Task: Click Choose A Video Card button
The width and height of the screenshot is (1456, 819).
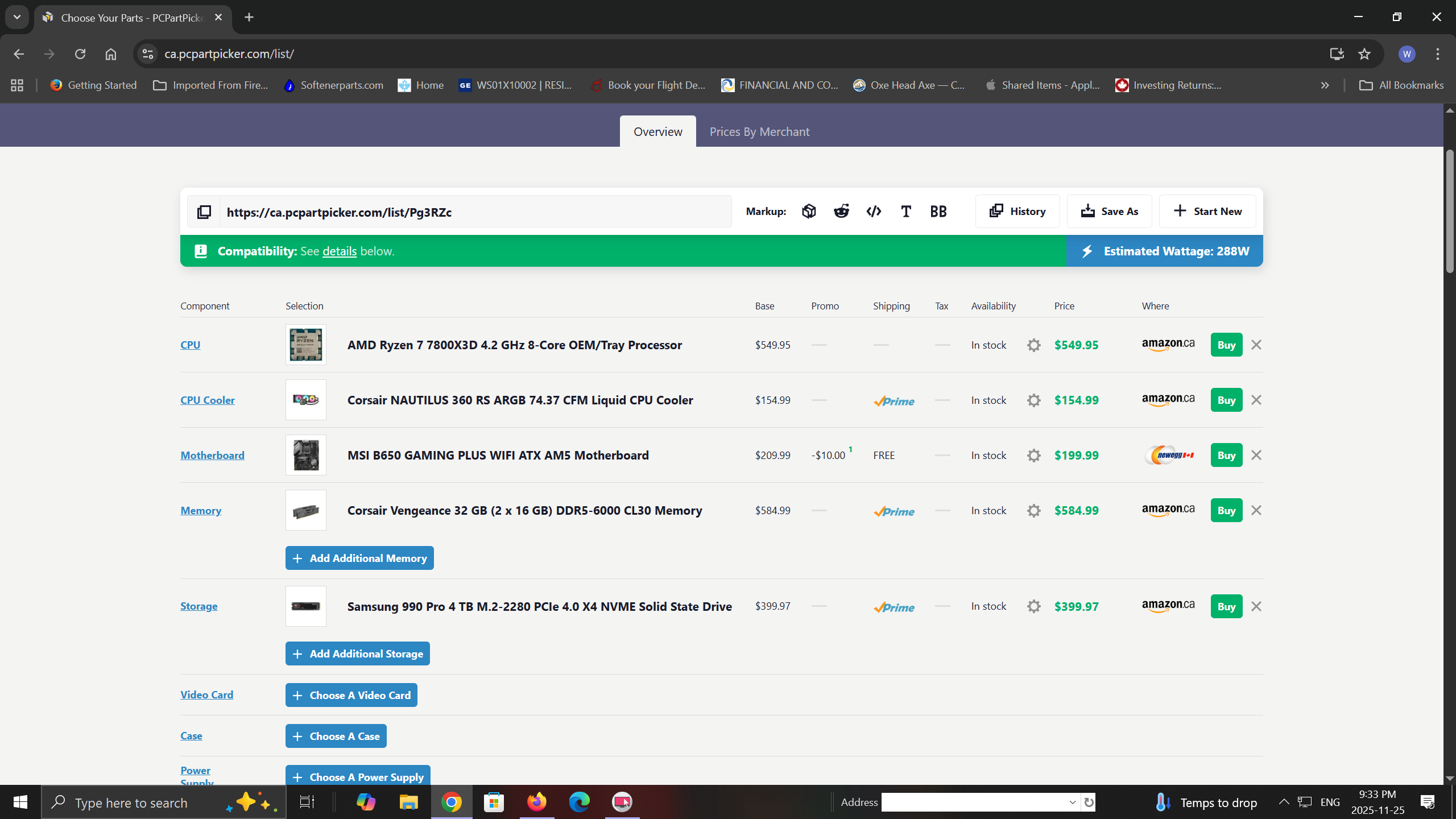Action: (351, 695)
